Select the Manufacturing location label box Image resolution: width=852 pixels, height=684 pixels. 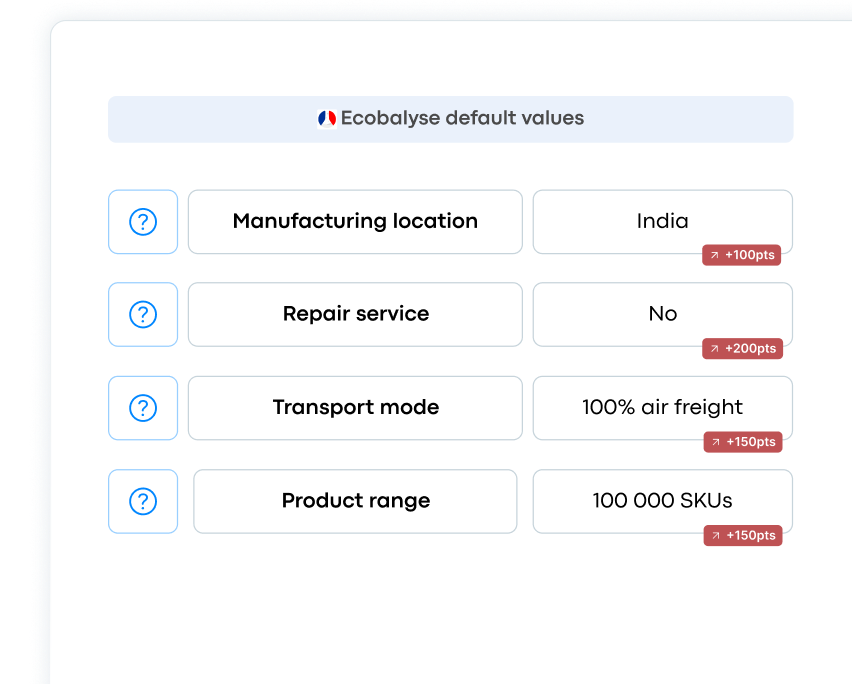pyautogui.click(x=355, y=222)
